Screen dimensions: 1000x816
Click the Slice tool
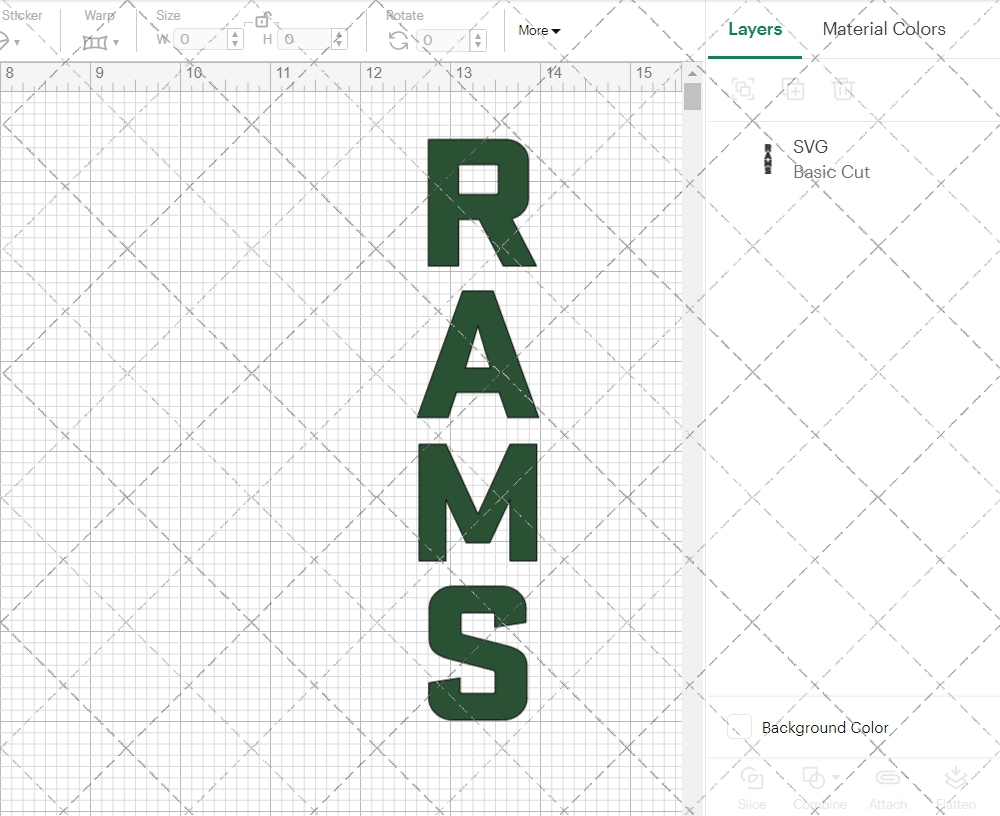(752, 789)
